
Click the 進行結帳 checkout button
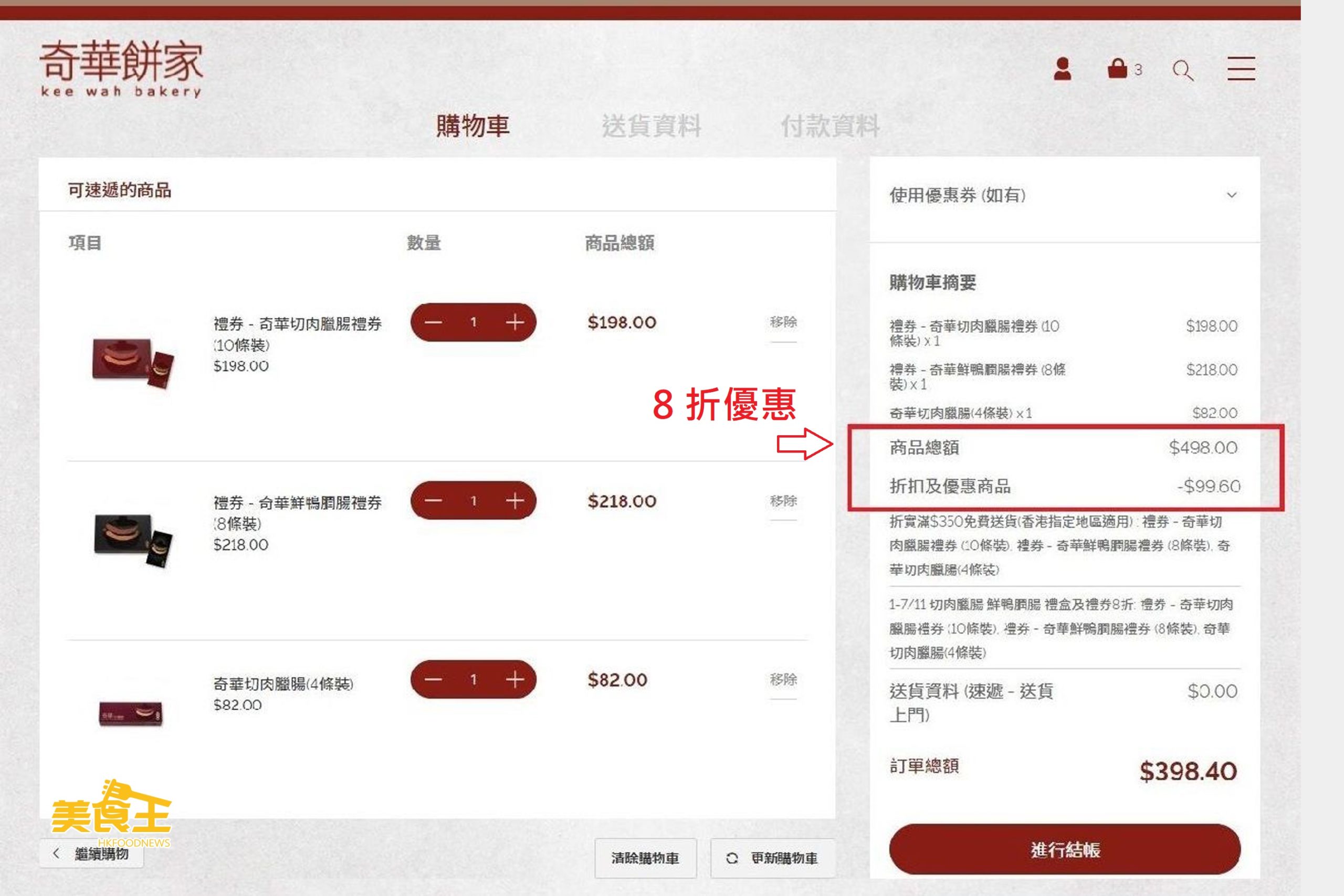[1065, 850]
